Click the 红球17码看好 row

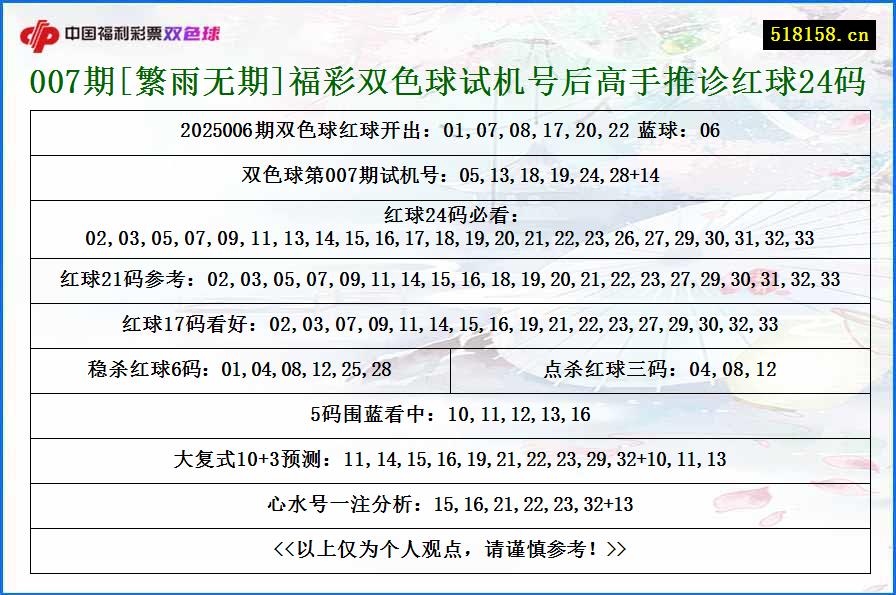[448, 324]
